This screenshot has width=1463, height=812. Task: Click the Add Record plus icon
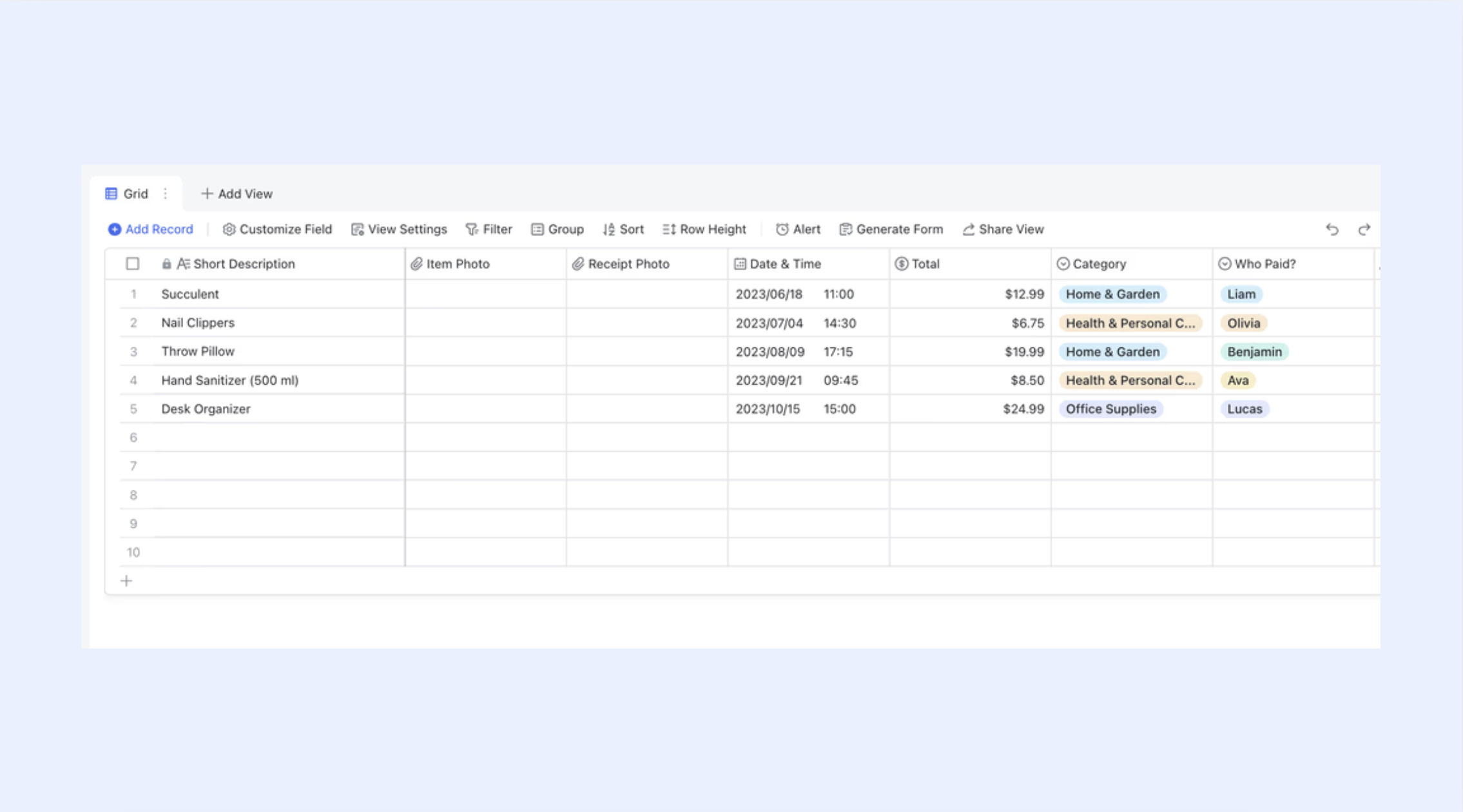click(x=114, y=229)
